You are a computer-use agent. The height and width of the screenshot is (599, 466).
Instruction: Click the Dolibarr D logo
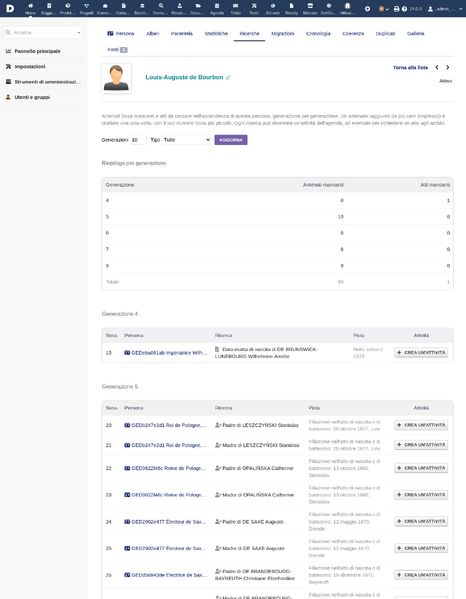(10, 8)
